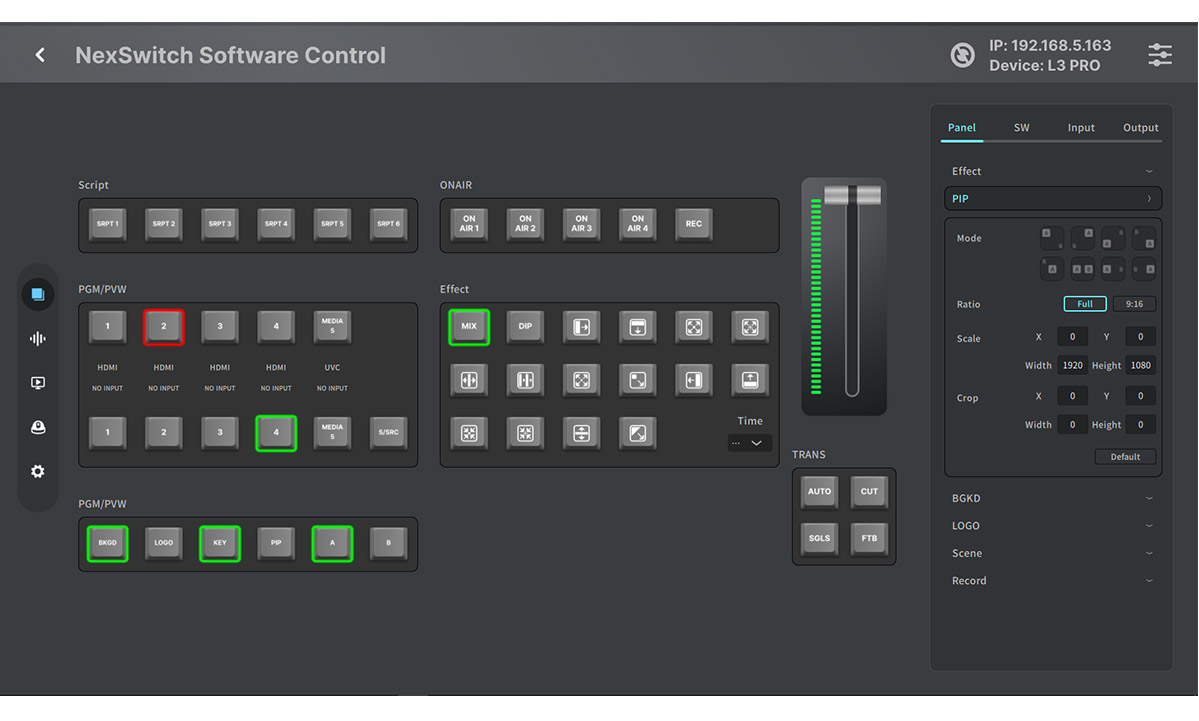1199x721 pixels.
Task: Open the media playback icon in the sidebar
Action: [37, 382]
